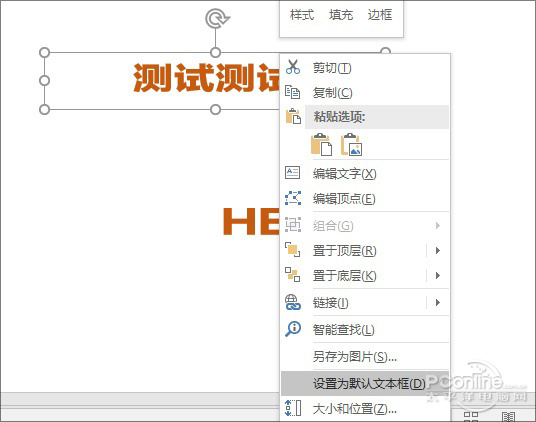Expand the 置于顶层 submenu arrow

pos(438,250)
